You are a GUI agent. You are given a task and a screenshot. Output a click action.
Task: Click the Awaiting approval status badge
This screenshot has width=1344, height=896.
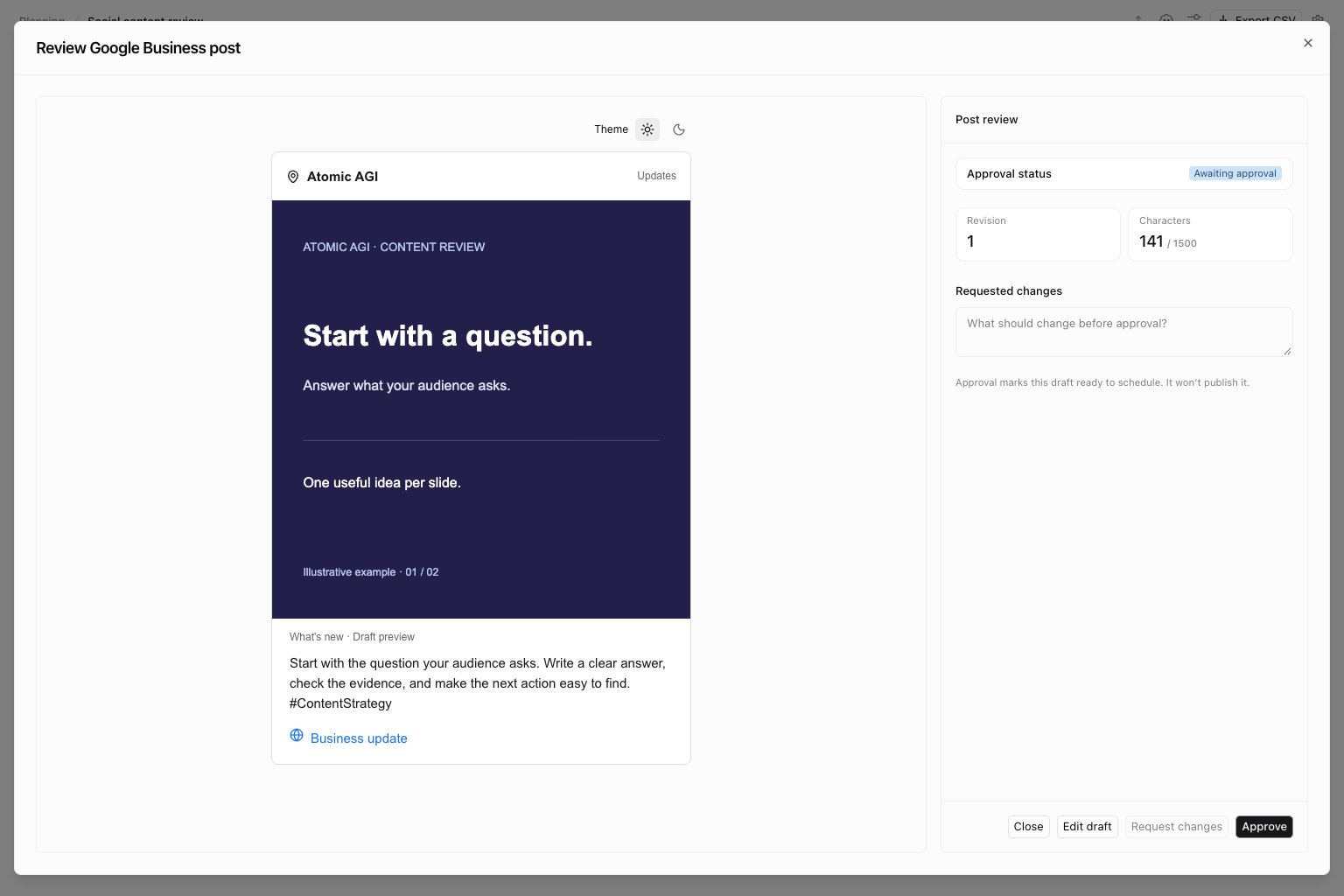[1235, 173]
